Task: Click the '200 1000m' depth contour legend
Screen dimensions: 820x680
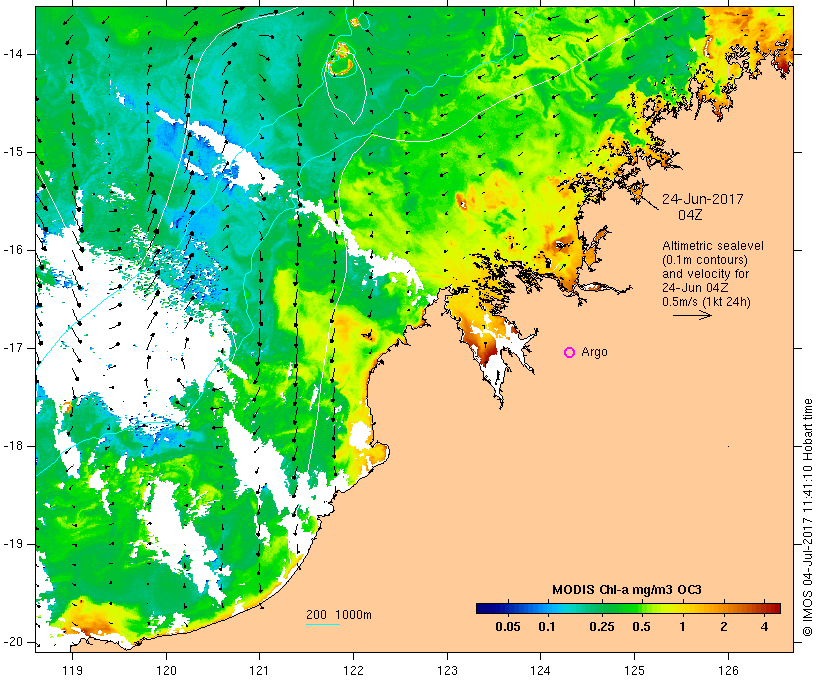Action: pos(339,615)
